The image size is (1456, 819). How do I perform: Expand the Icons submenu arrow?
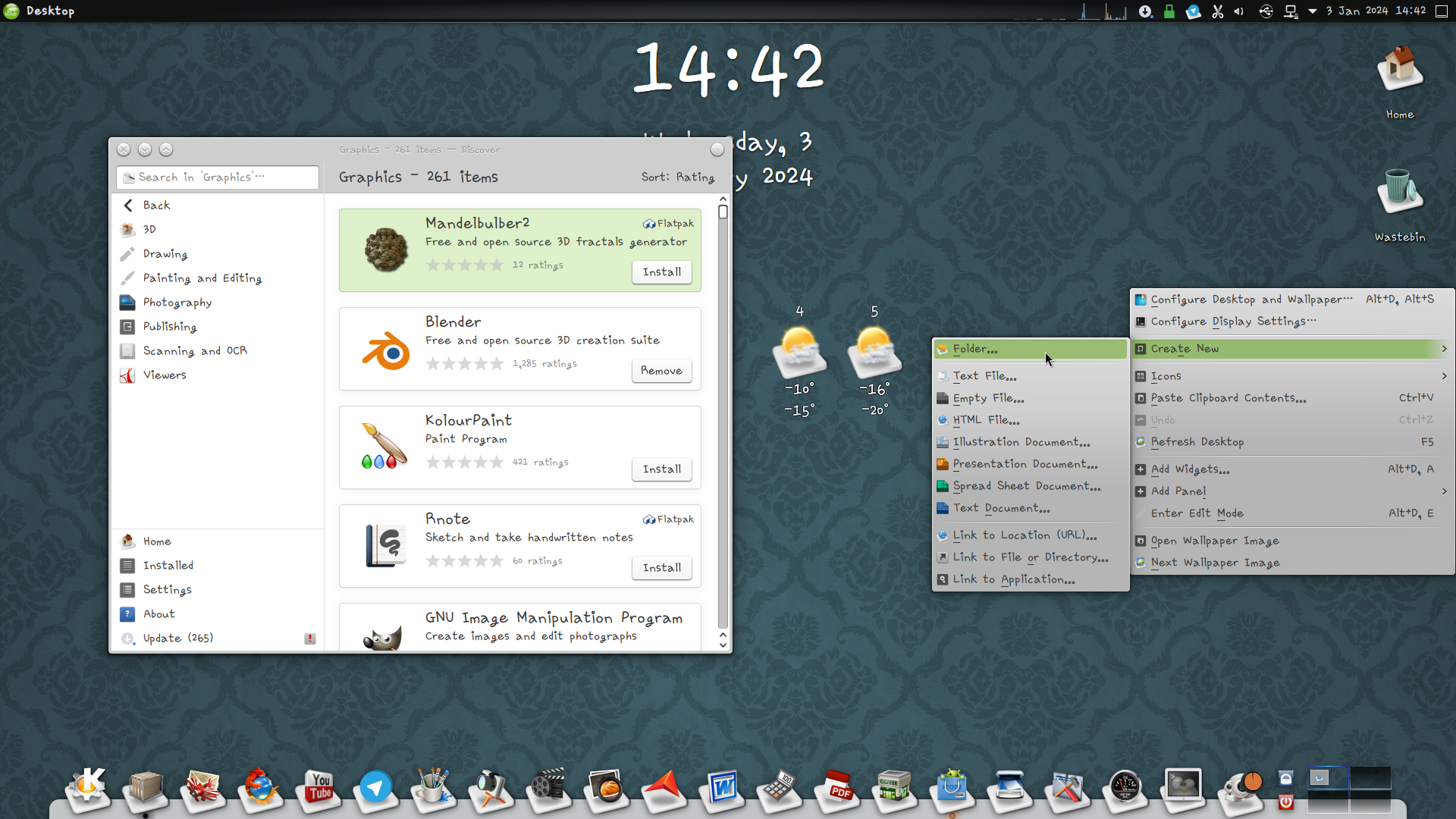point(1444,376)
